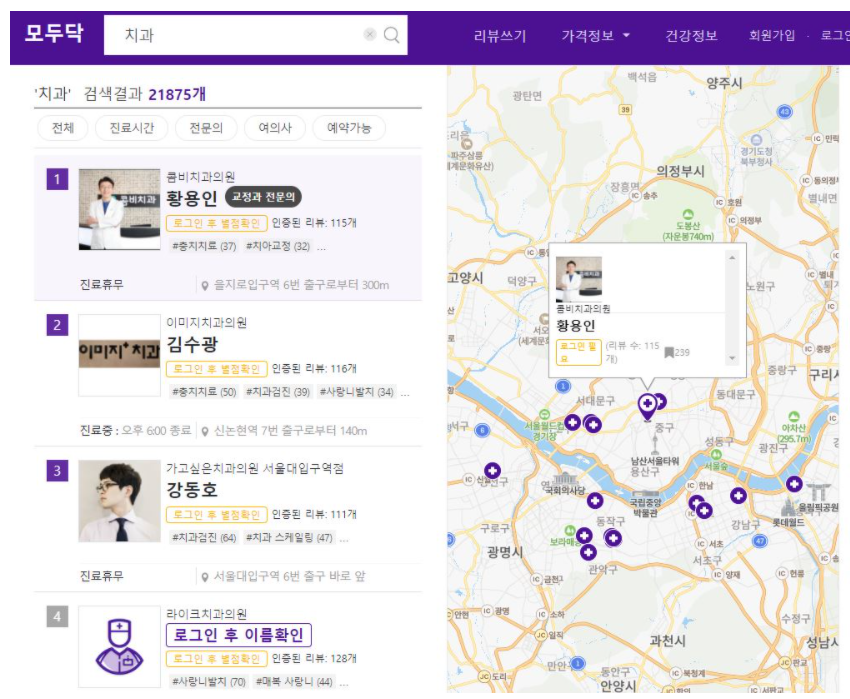The width and height of the screenshot is (850, 699).
Task: Click 로그인 후 별점확인 for 라이크치과의원
Action: (x=217, y=659)
